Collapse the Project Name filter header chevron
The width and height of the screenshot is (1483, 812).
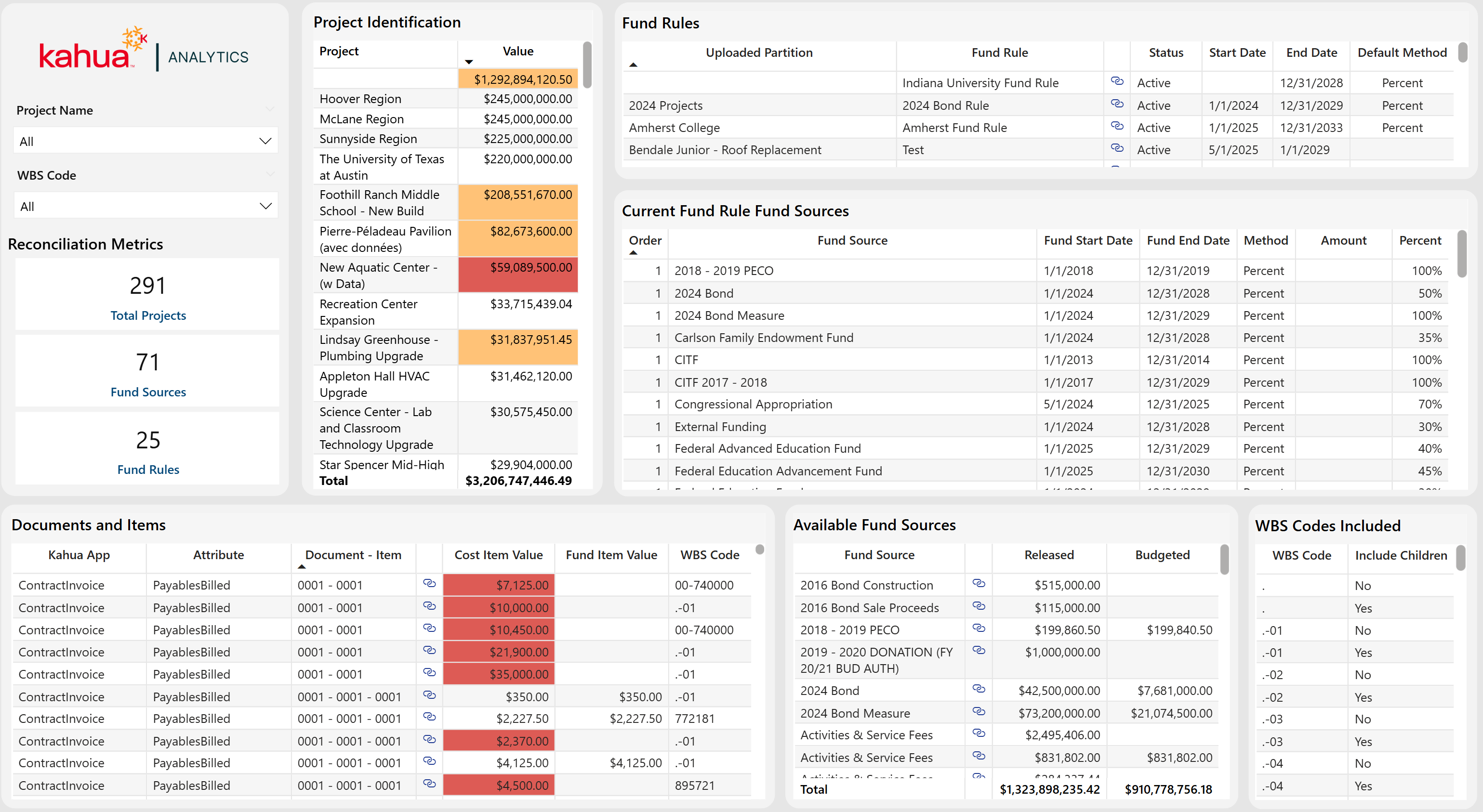pyautogui.click(x=269, y=109)
